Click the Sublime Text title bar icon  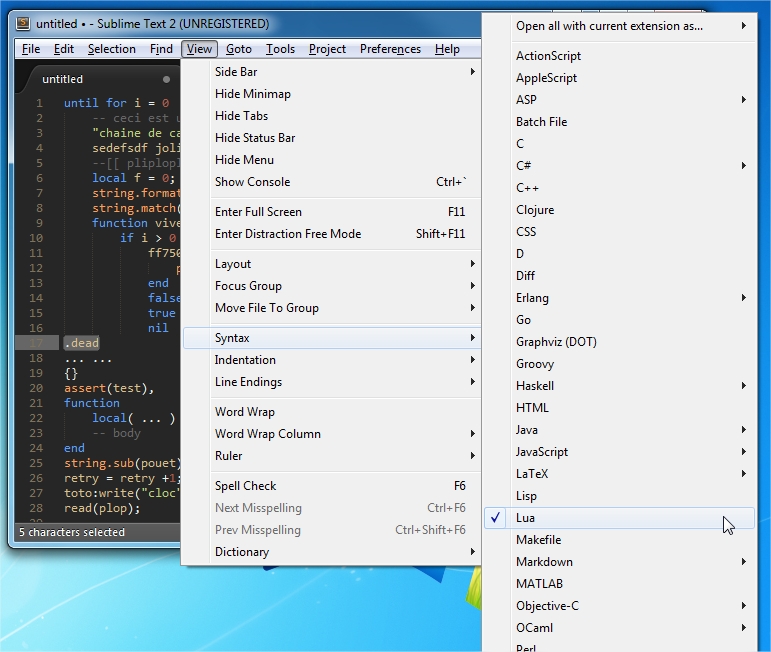(x=23, y=24)
